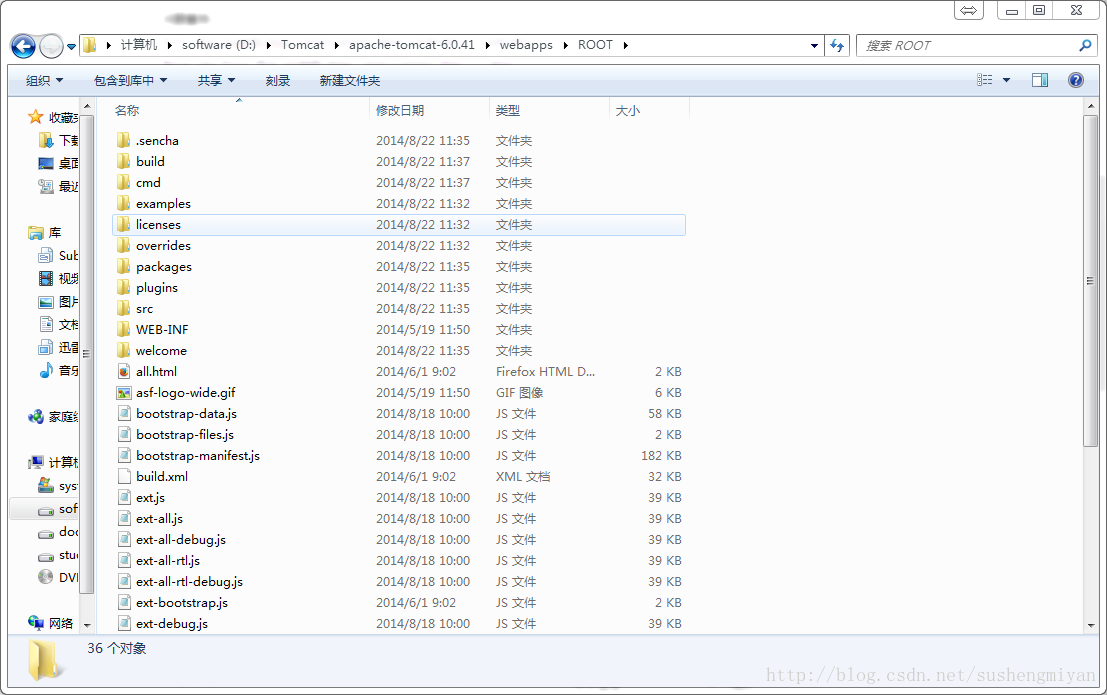Open the 组织 menu
Image resolution: width=1107 pixels, height=695 pixels.
(44, 81)
